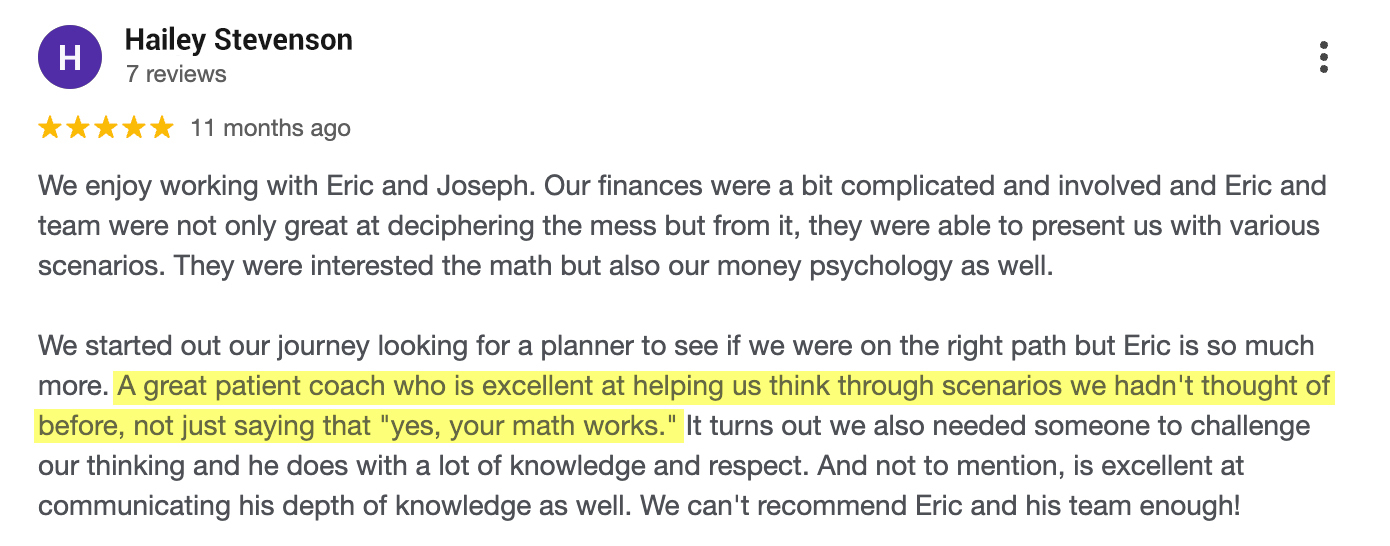Image resolution: width=1390 pixels, height=546 pixels.
Task: Click the second yellow rating star
Action: [77, 128]
